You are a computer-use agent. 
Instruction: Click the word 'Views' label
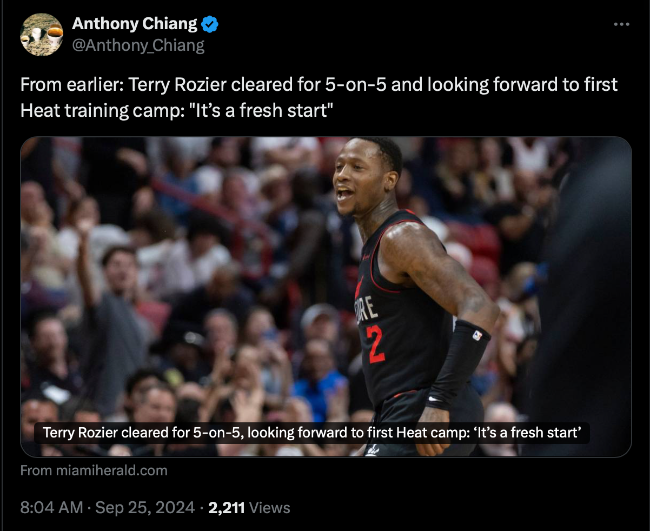coord(270,508)
